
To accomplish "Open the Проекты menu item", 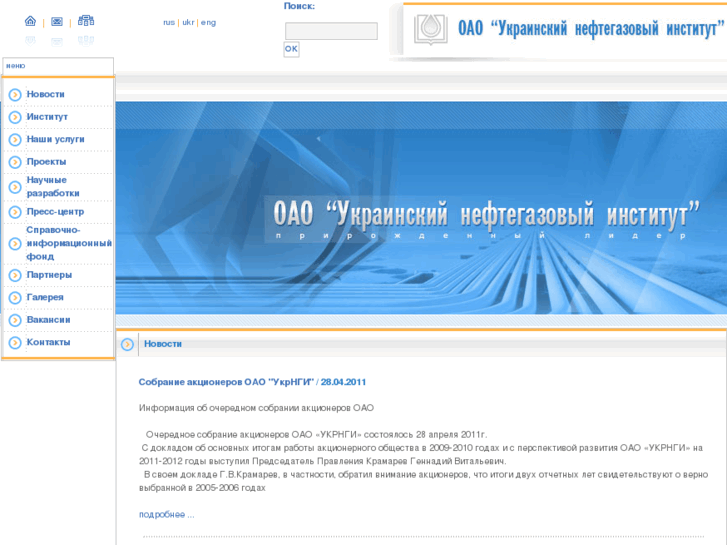I will tap(46, 162).
